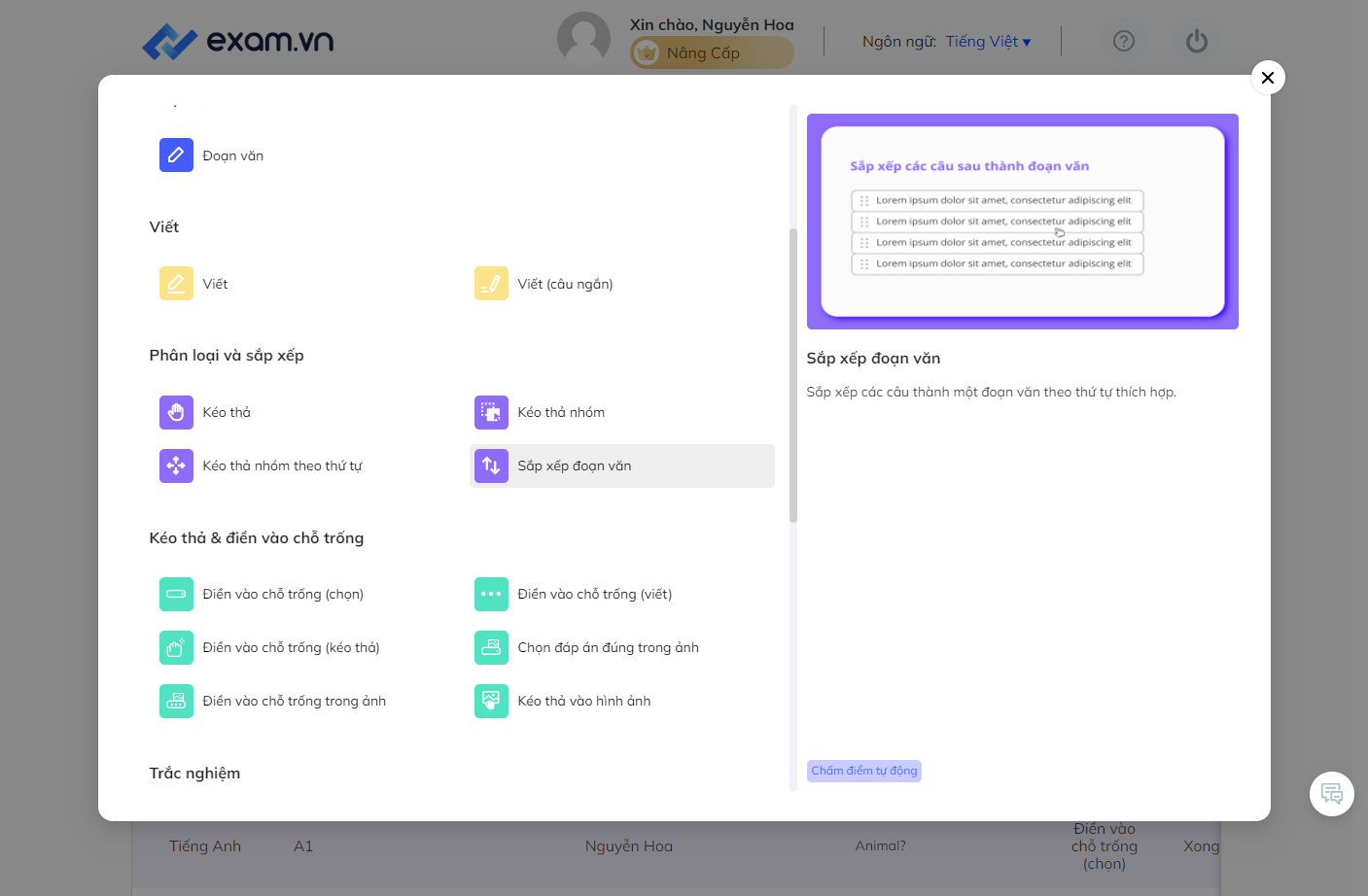The width and height of the screenshot is (1368, 896).
Task: Choose the Điền vào chỗ trống (viết) label
Action: (x=595, y=594)
